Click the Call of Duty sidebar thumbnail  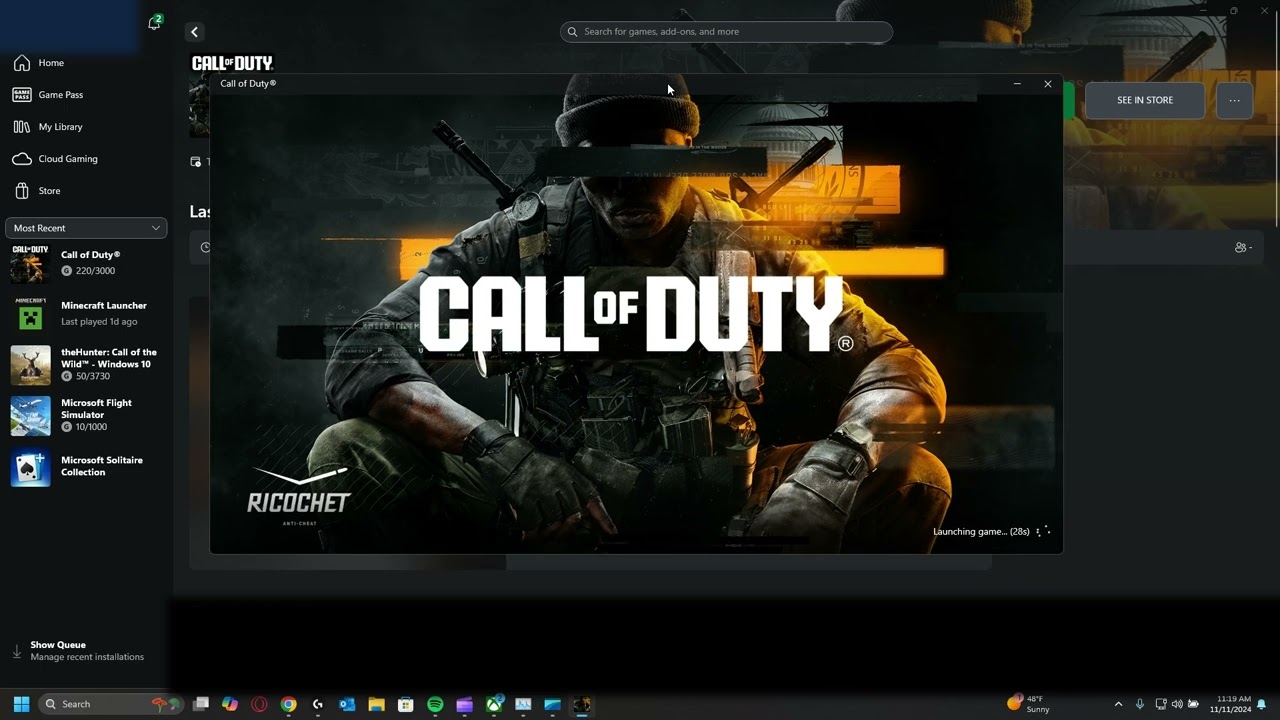pos(30,264)
